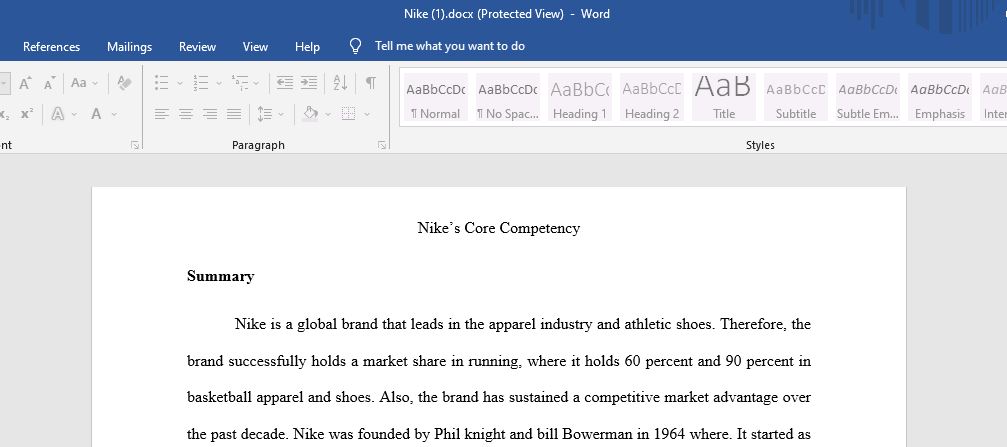This screenshot has height=447, width=1007.
Task: Apply the Subtitle style
Action: click(796, 97)
